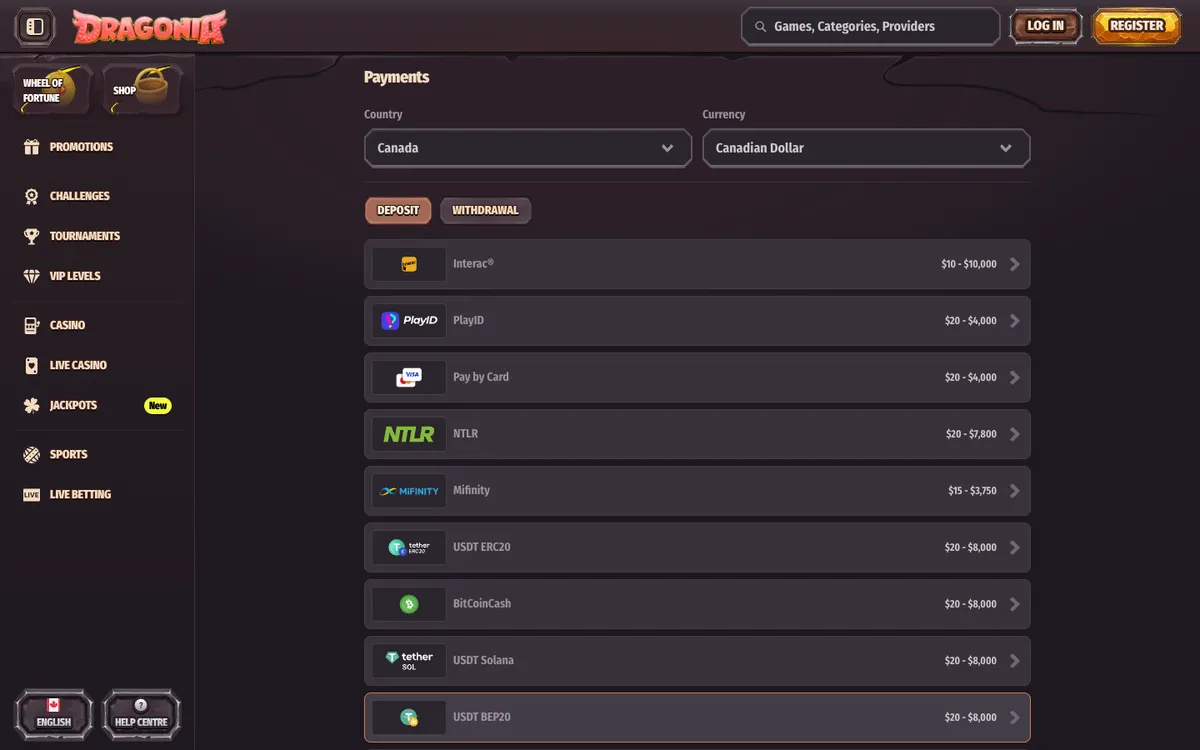Open VIP Levels in the sidebar
Image resolution: width=1200 pixels, height=750 pixels.
[75, 276]
